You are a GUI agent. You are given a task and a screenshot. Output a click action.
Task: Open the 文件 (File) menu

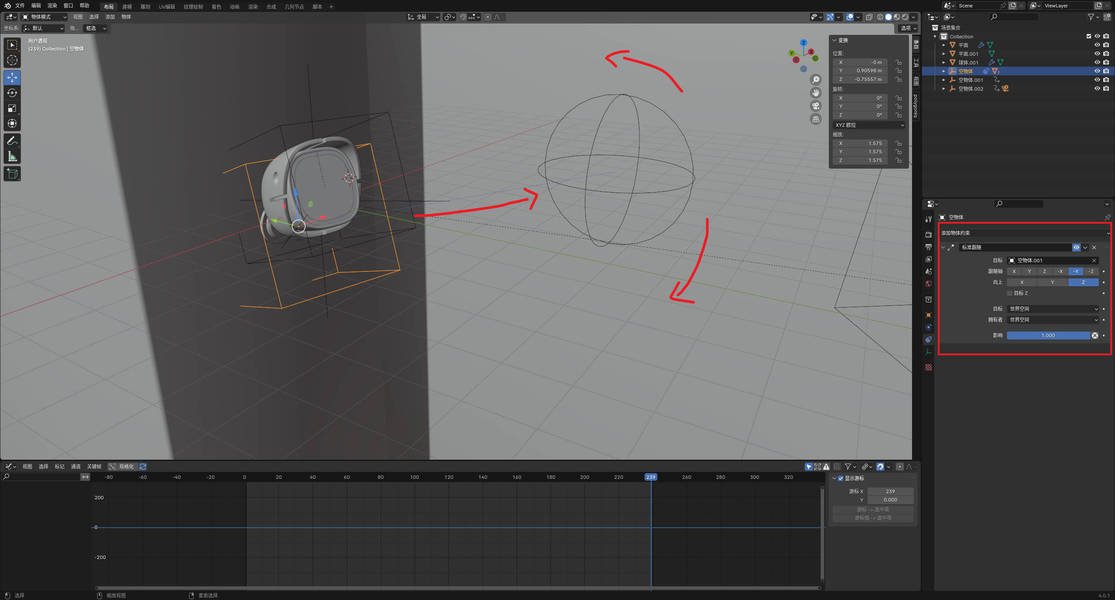click(20, 6)
